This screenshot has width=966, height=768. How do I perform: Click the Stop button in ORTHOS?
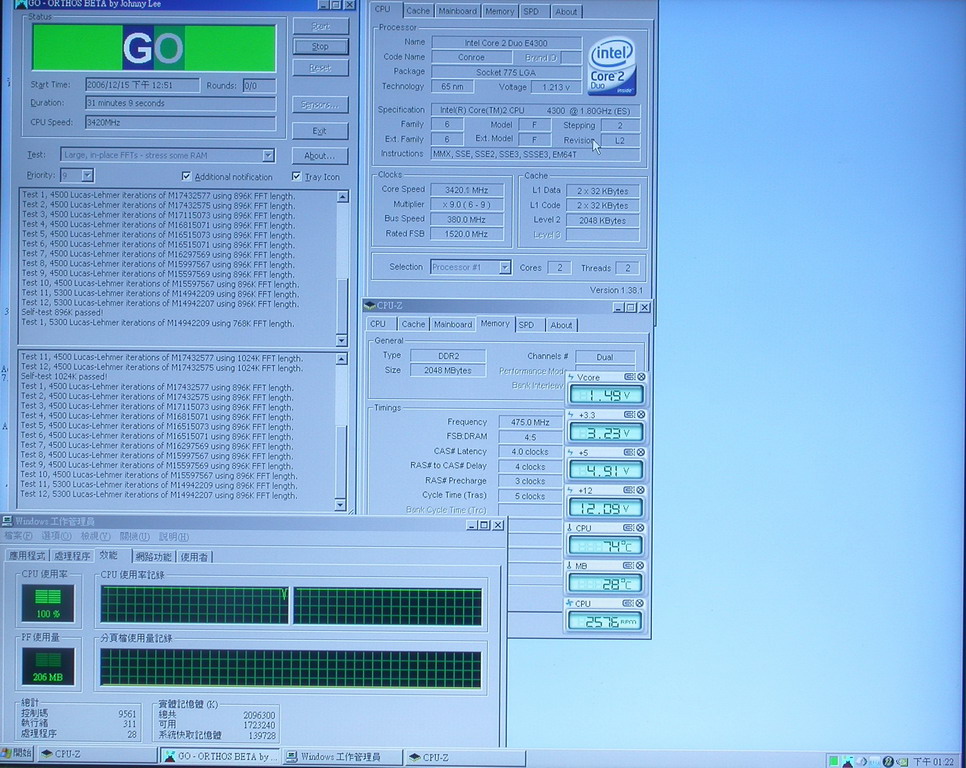click(x=320, y=47)
